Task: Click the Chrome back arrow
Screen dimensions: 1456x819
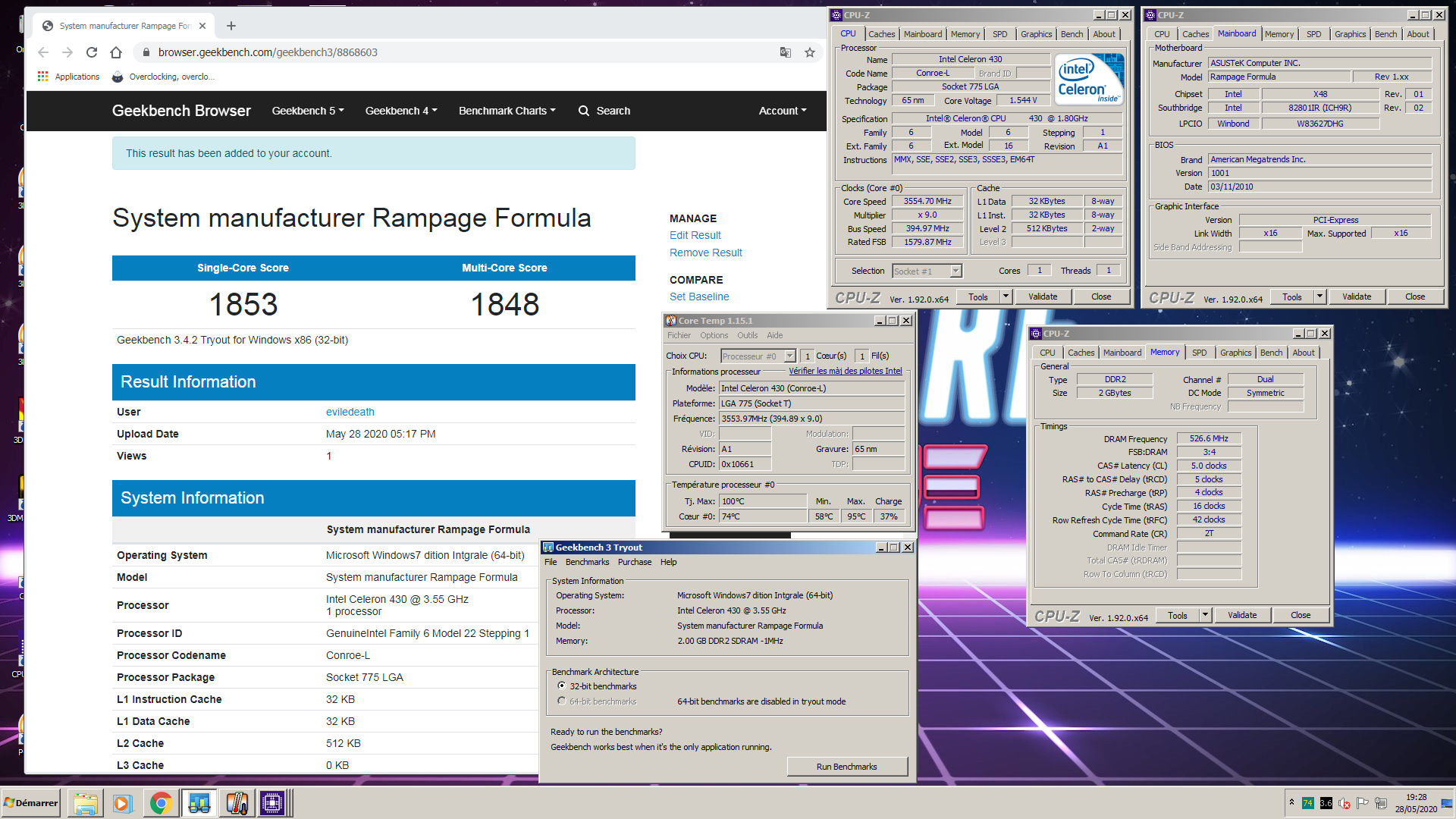Action: 43,52
